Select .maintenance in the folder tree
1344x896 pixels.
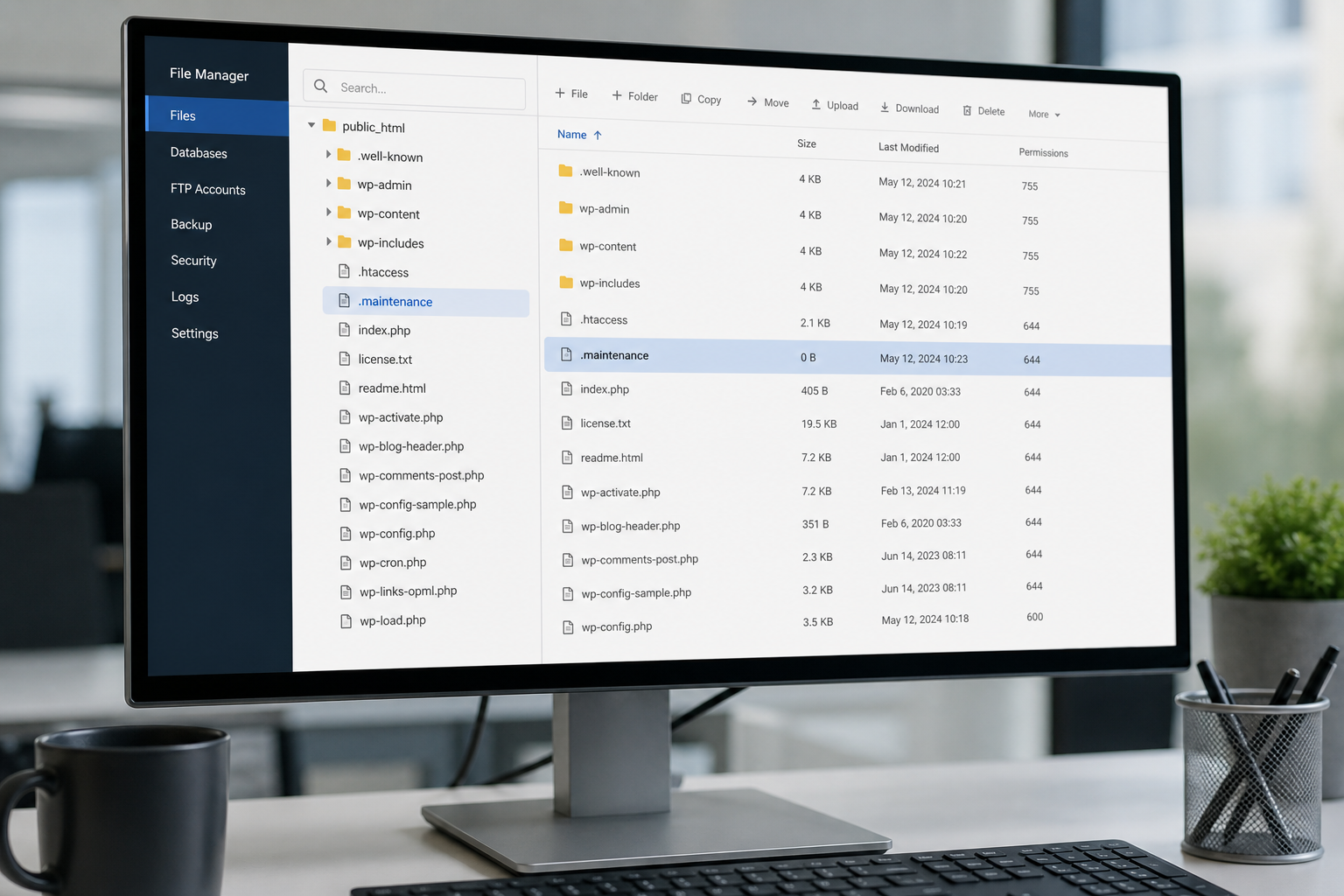click(425, 301)
